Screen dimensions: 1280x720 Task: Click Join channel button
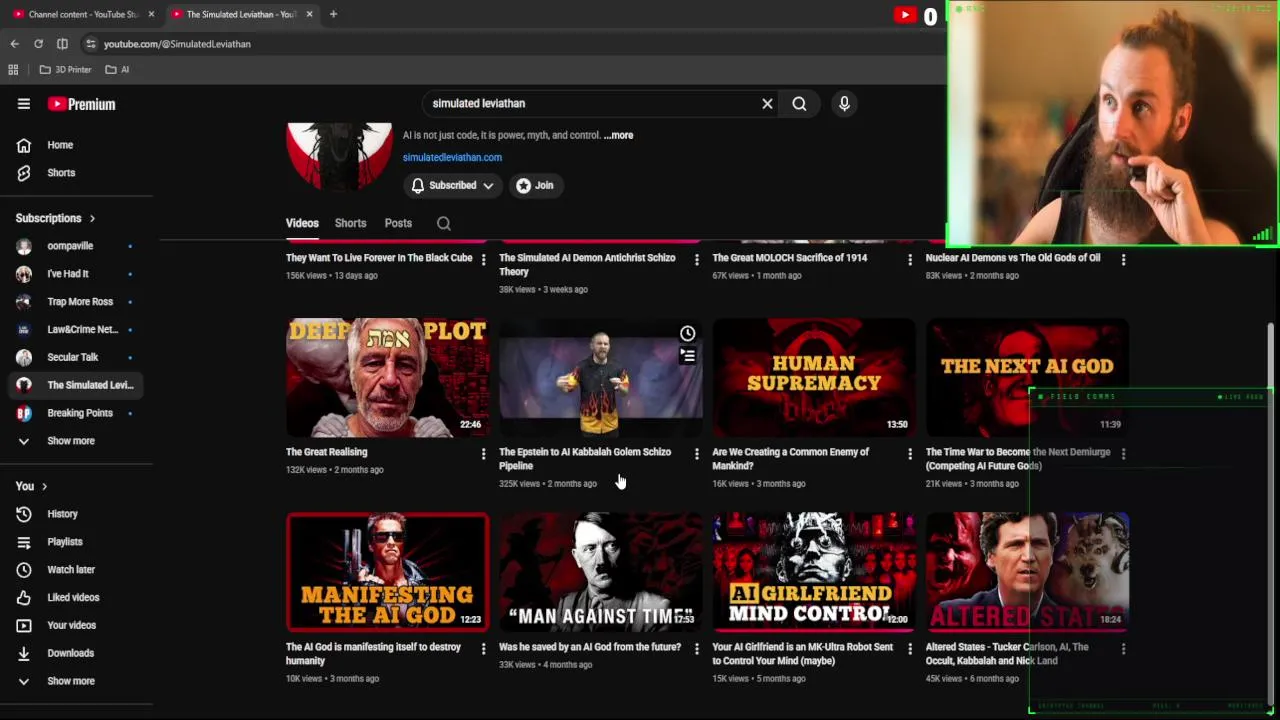(535, 185)
